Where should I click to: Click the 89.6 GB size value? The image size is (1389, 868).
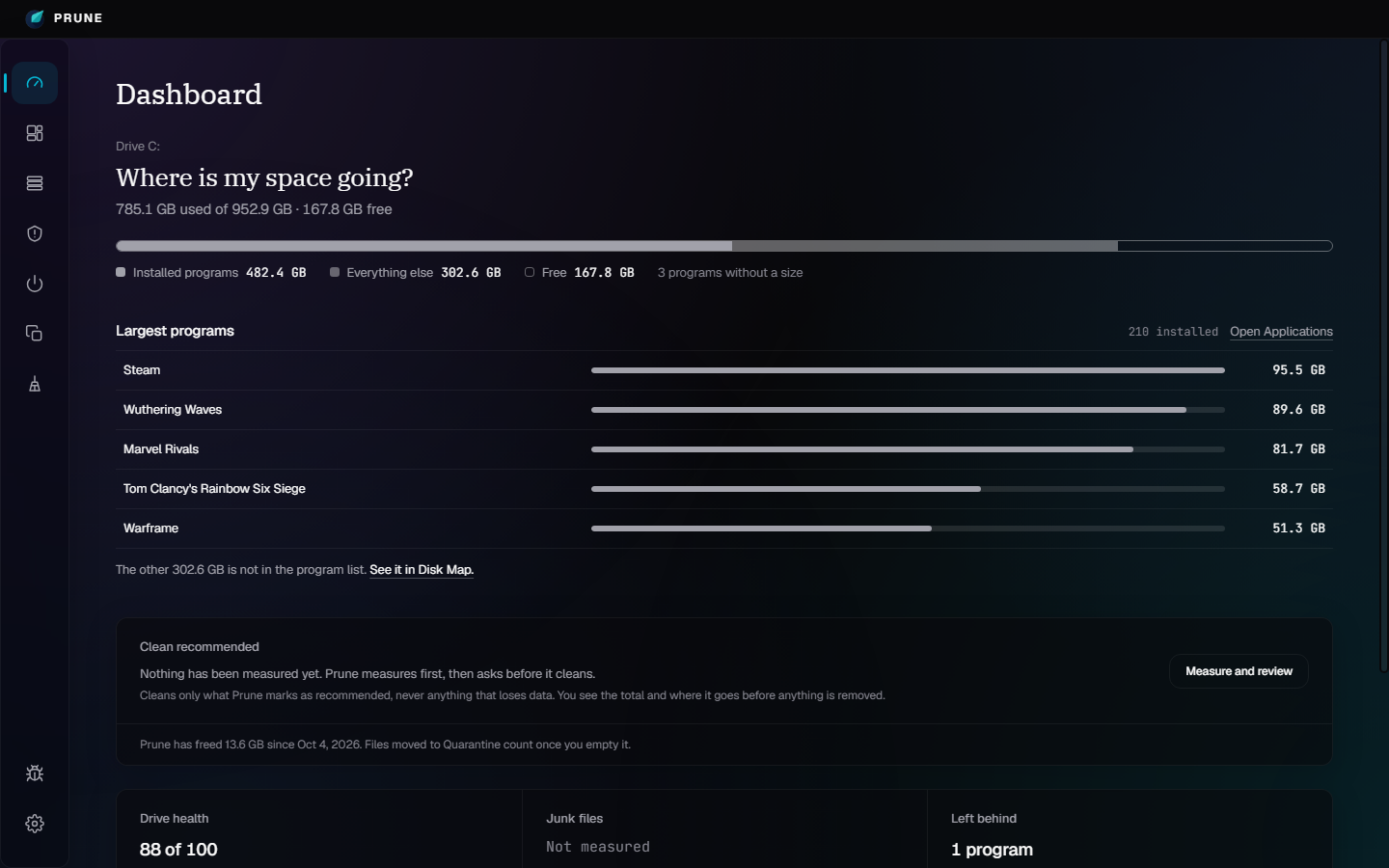pos(1298,410)
